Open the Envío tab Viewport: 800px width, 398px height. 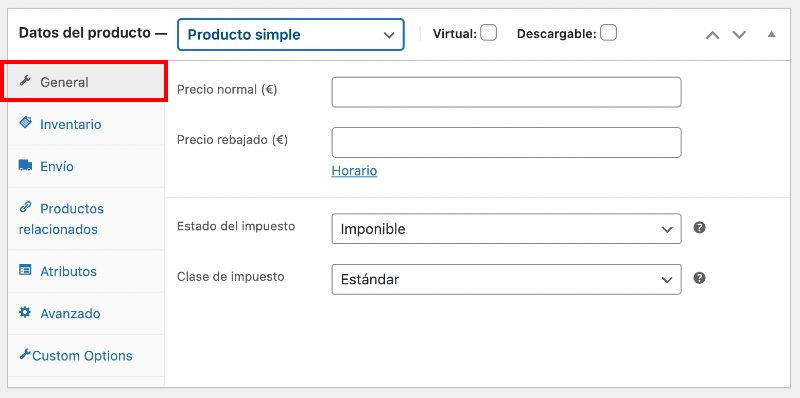coord(86,166)
